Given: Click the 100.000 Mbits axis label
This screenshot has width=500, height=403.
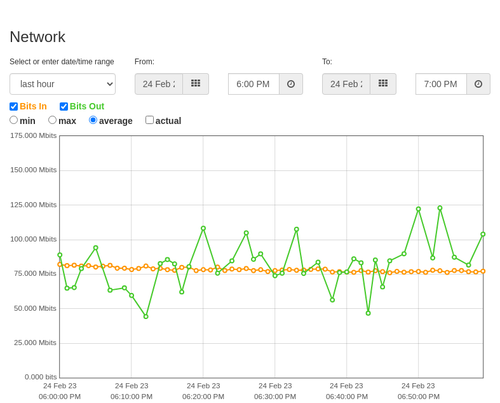Looking at the screenshot, I should 33,239.
